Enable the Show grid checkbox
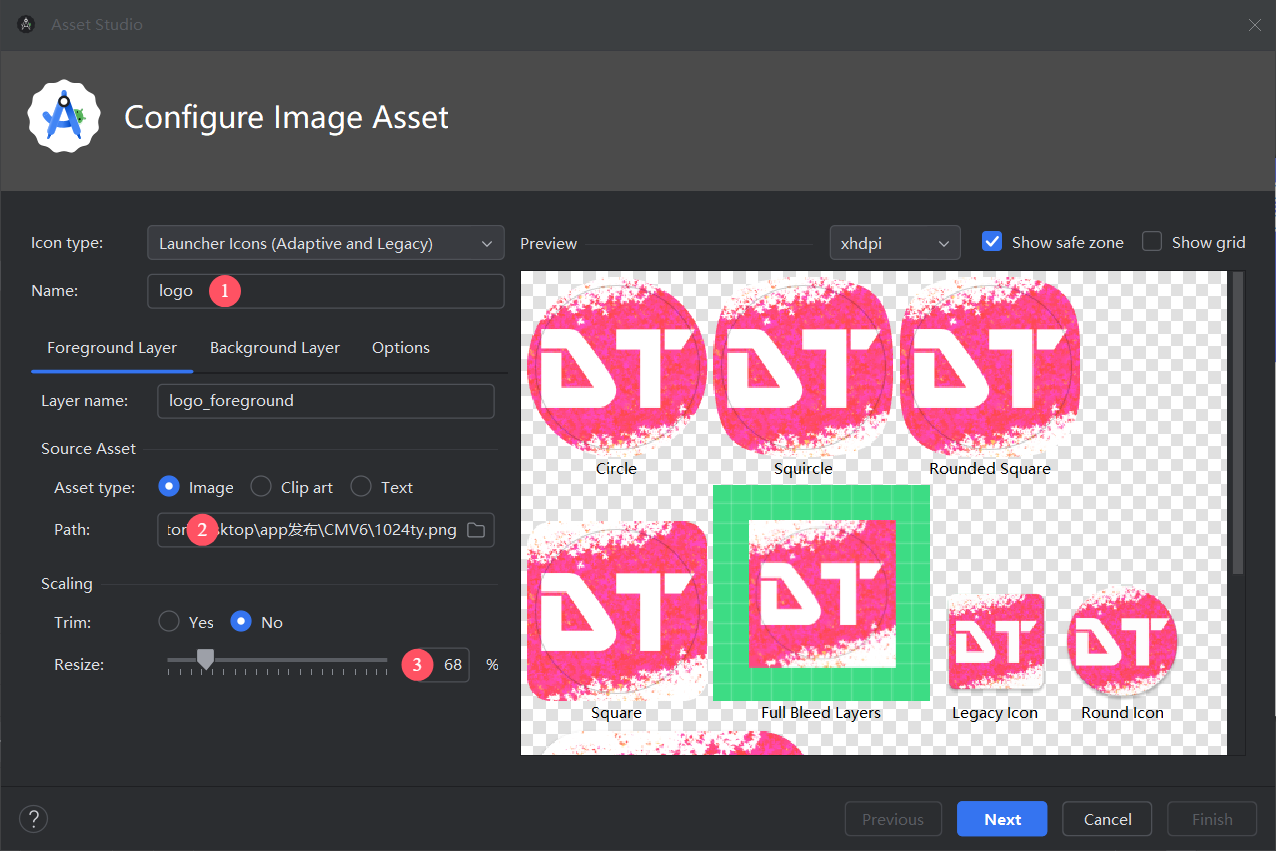Viewport: 1276px width, 851px height. point(1152,242)
